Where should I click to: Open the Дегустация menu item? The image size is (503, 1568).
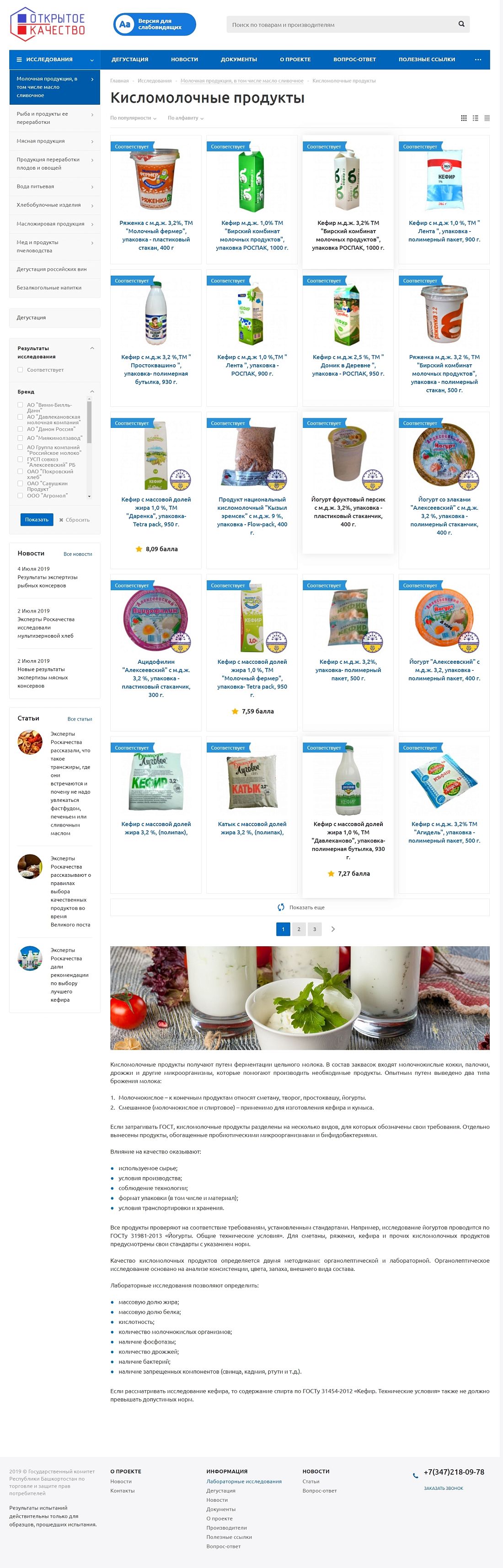tap(130, 59)
